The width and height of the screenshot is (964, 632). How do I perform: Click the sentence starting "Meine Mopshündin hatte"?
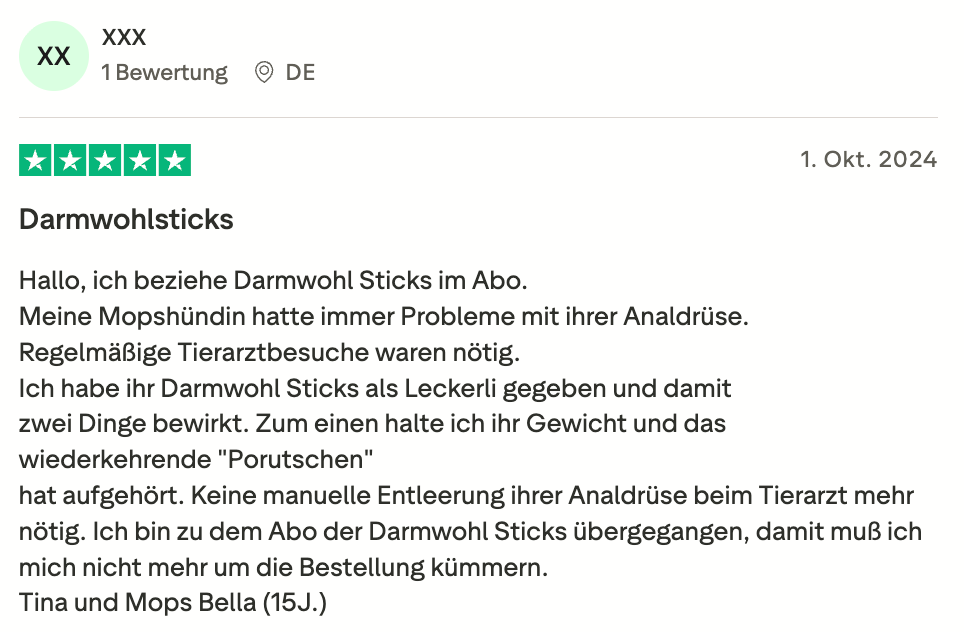tap(384, 317)
